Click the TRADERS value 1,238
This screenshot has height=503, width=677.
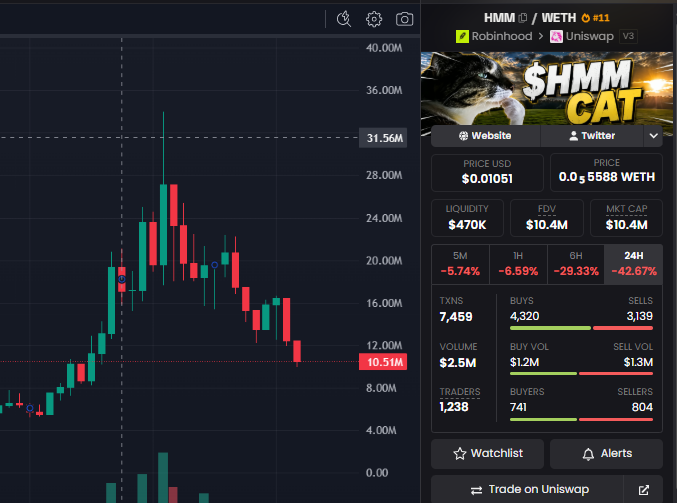tap(454, 407)
